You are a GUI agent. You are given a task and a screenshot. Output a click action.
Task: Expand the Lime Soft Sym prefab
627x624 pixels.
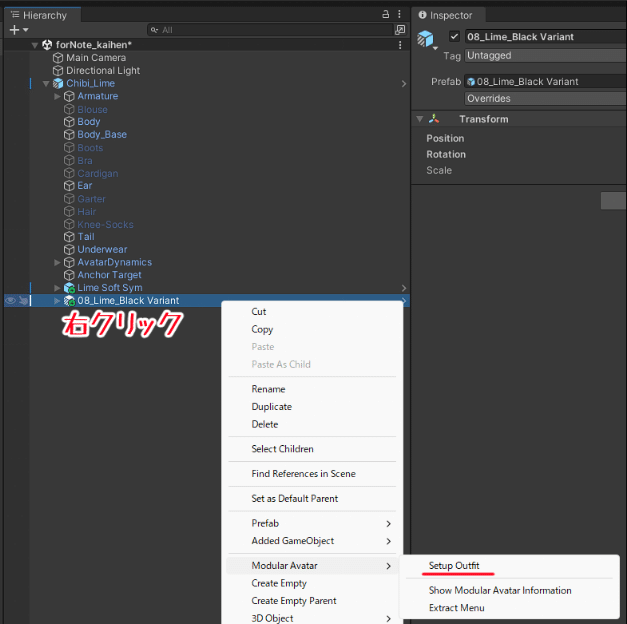[x=57, y=288]
